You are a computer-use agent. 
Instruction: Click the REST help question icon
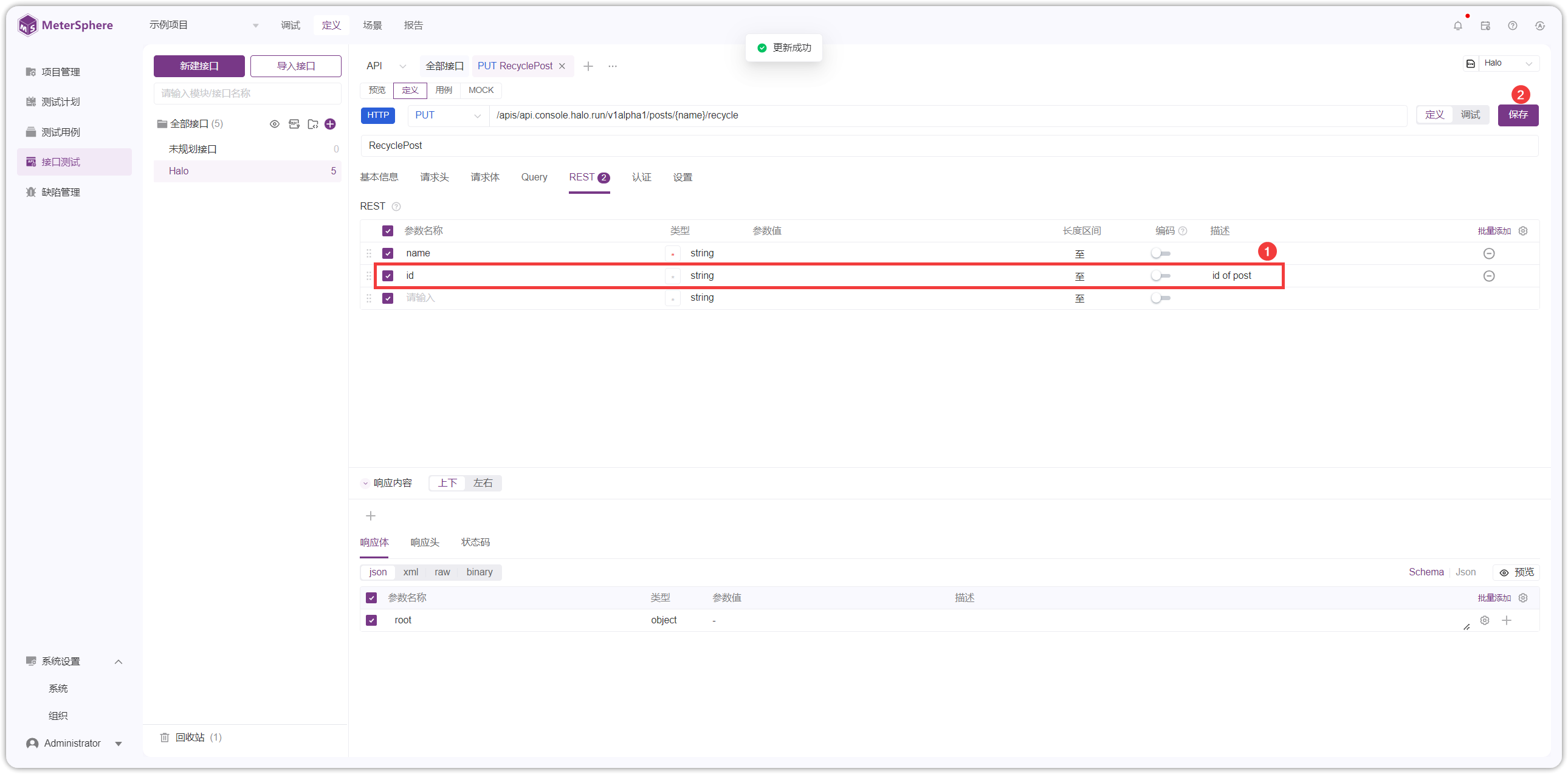(x=396, y=207)
